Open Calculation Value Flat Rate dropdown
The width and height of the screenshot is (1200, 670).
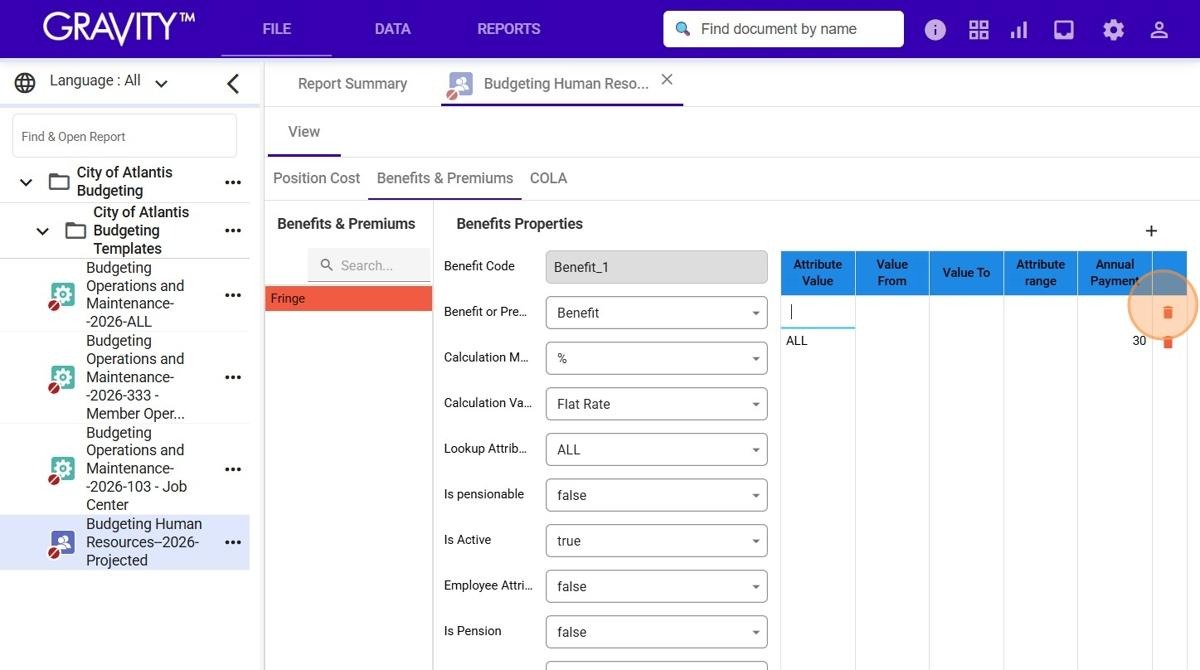pyautogui.click(x=656, y=404)
